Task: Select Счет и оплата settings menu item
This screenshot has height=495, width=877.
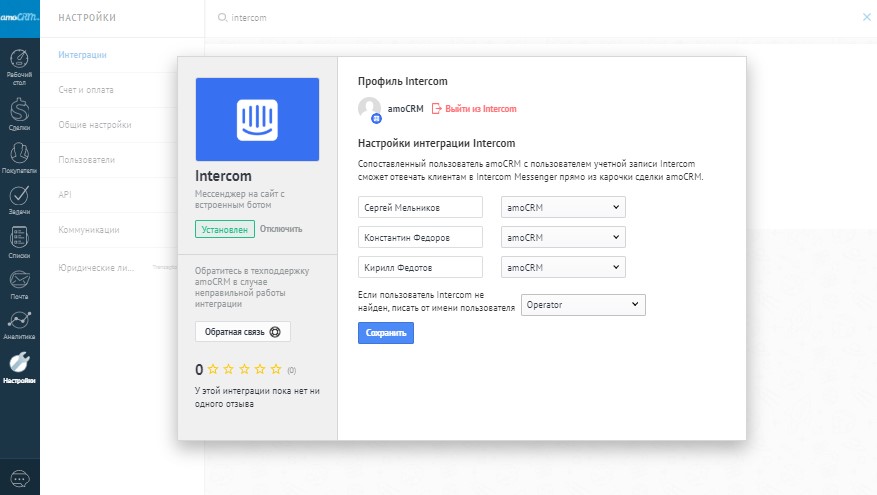Action: click(x=86, y=90)
